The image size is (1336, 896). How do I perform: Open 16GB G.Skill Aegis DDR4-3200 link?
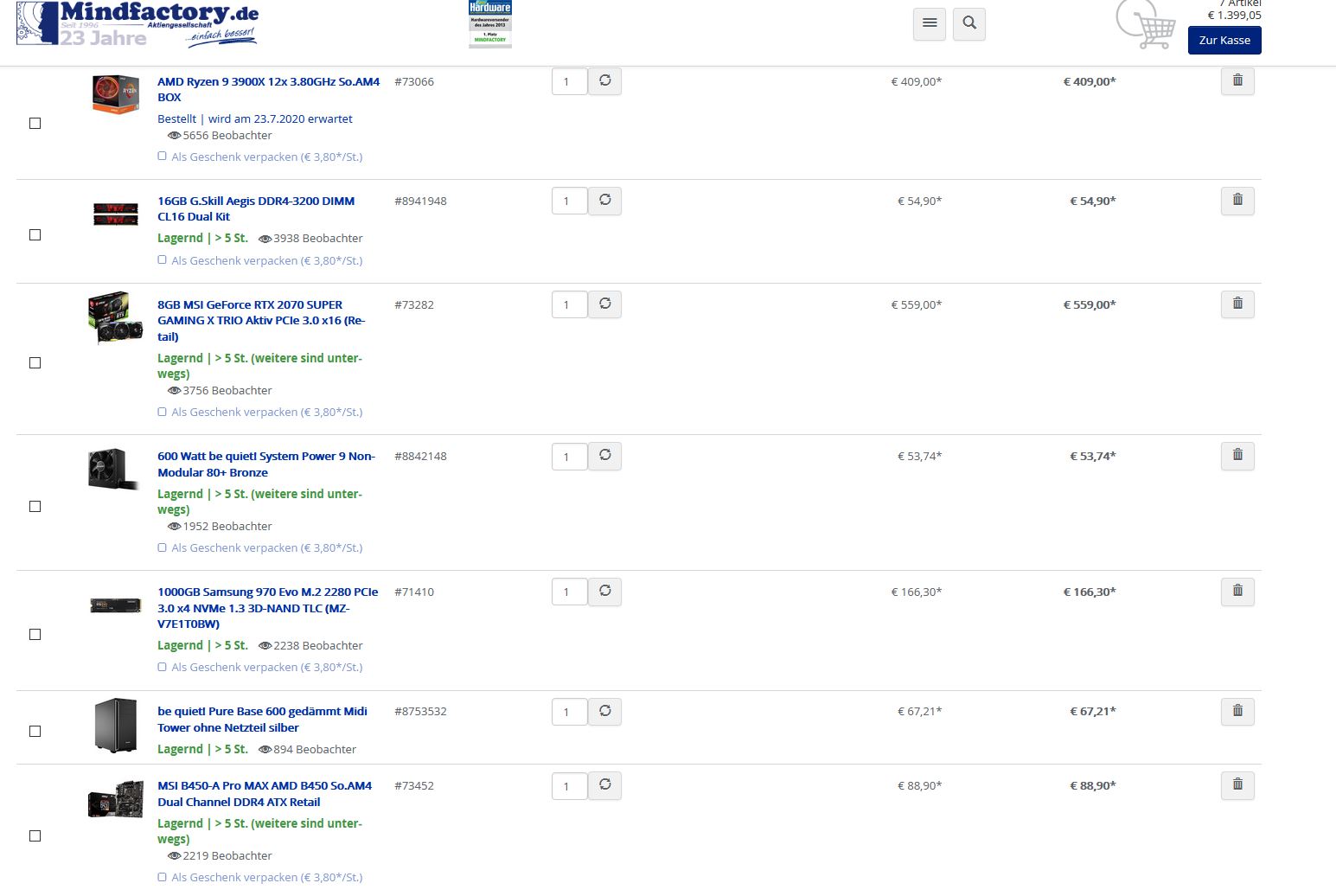[256, 208]
